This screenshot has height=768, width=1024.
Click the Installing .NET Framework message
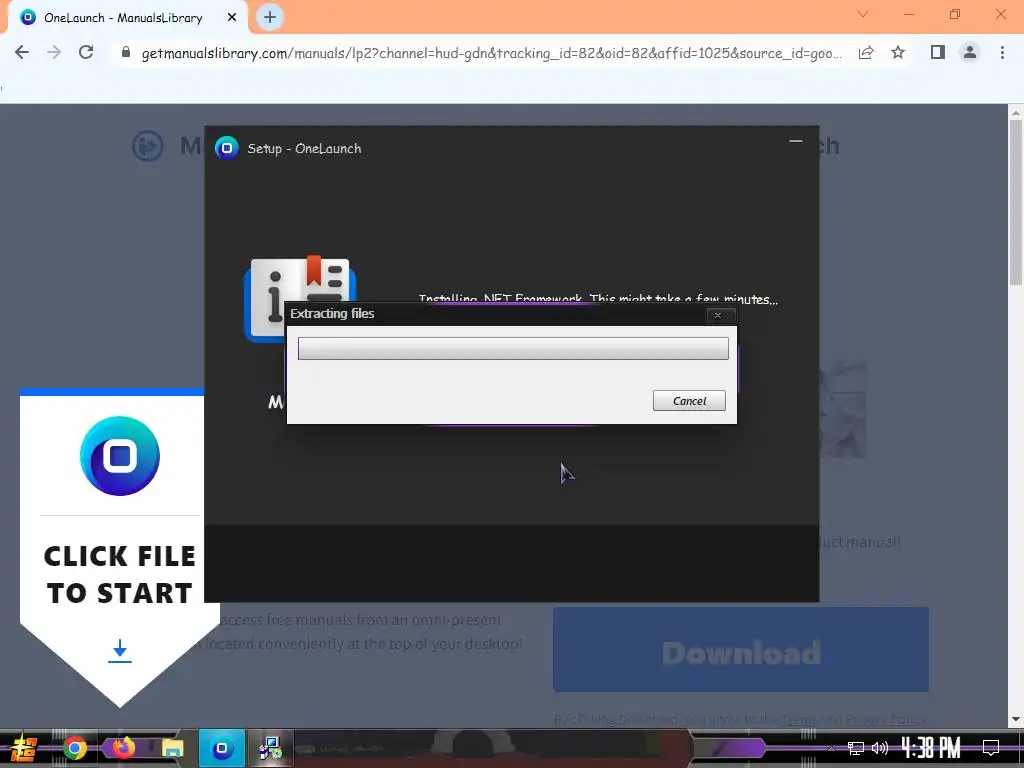(x=598, y=299)
